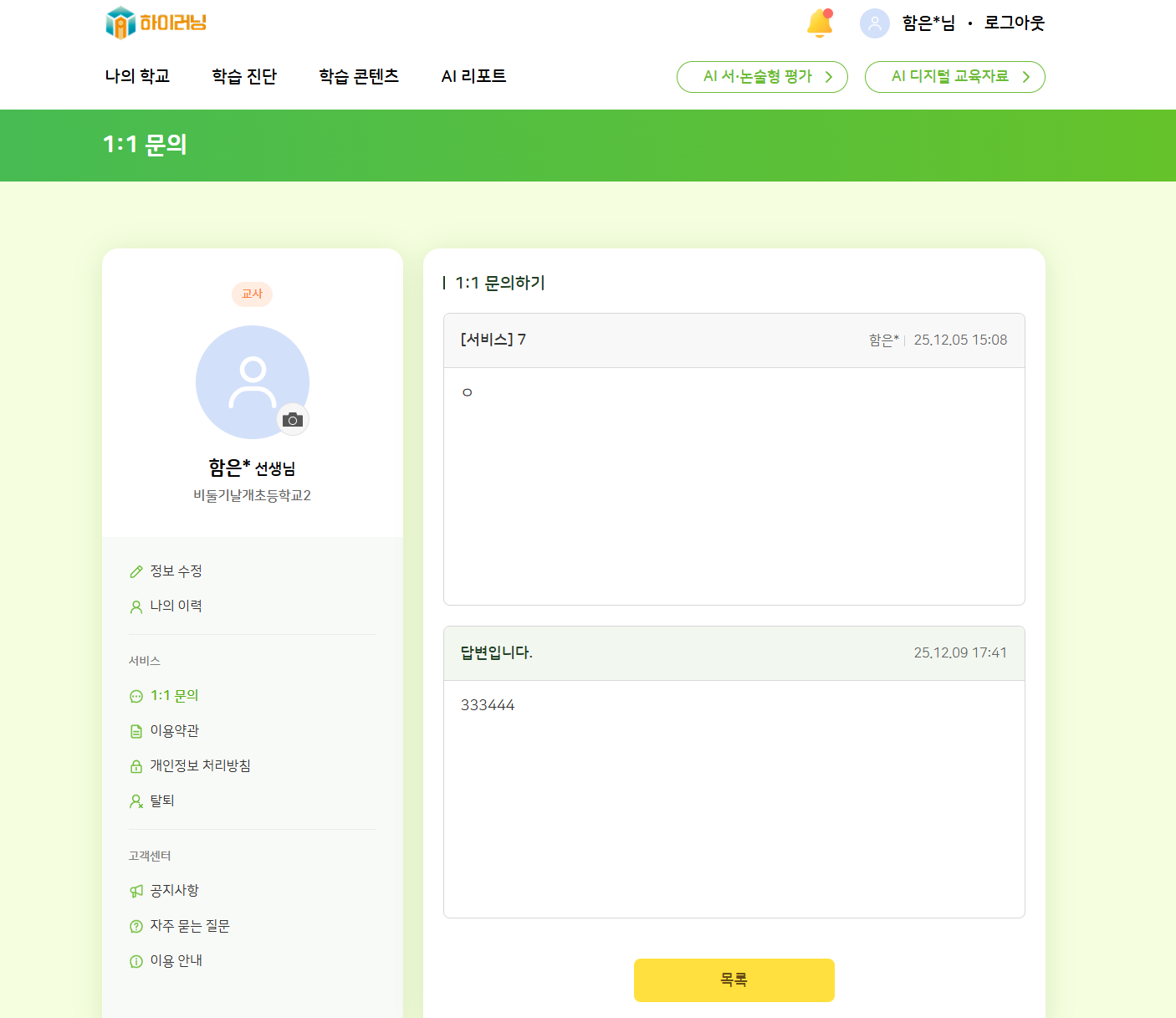Click the megaphone icon beside 공지사항

tap(136, 892)
